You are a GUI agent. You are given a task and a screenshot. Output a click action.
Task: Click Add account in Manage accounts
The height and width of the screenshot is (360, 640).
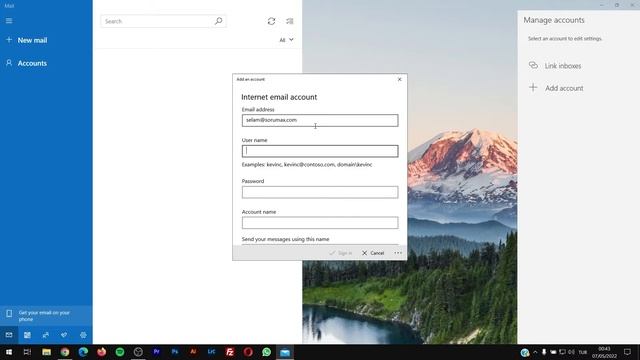click(564, 88)
